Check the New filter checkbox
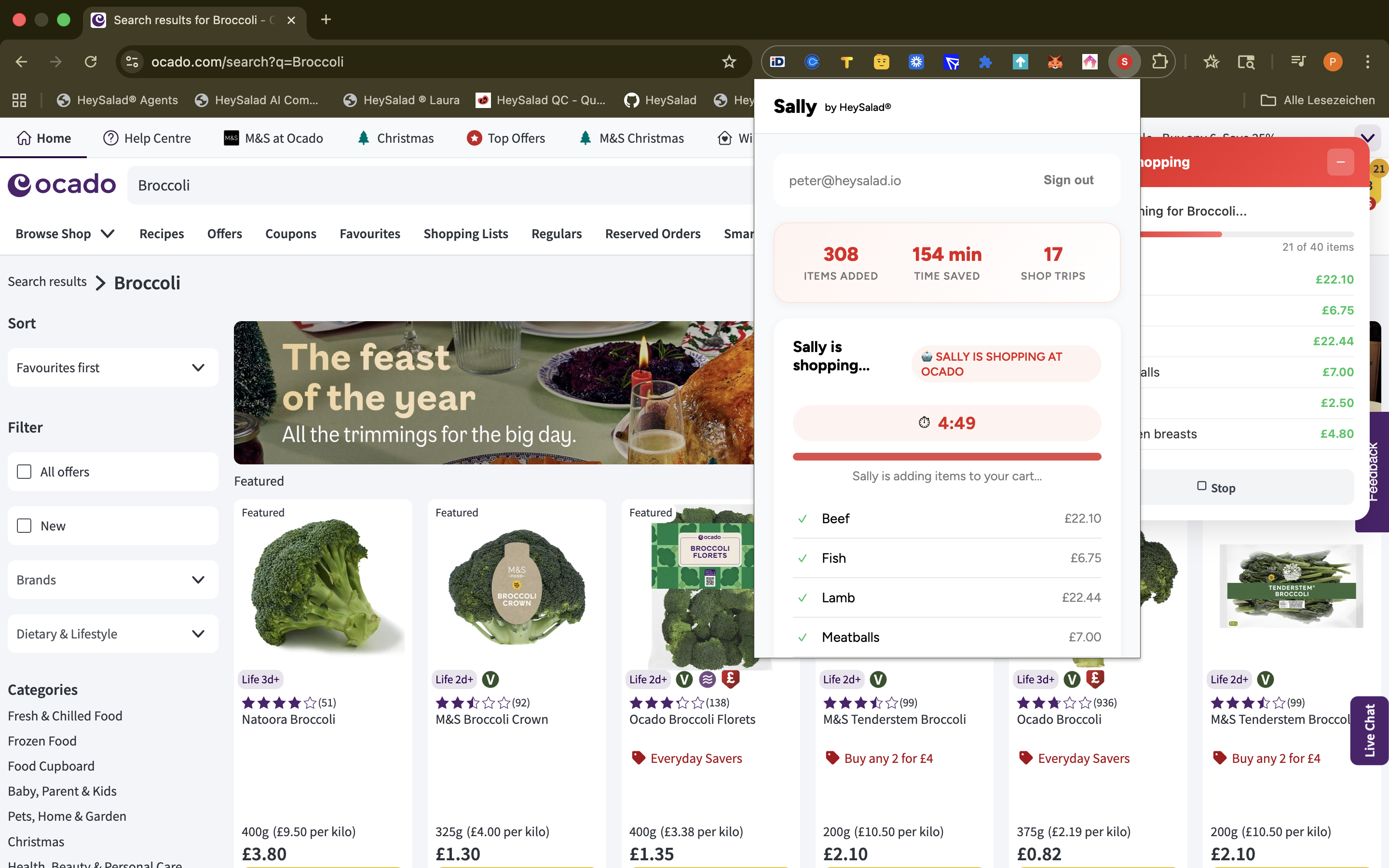This screenshot has height=868, width=1389. [23, 525]
